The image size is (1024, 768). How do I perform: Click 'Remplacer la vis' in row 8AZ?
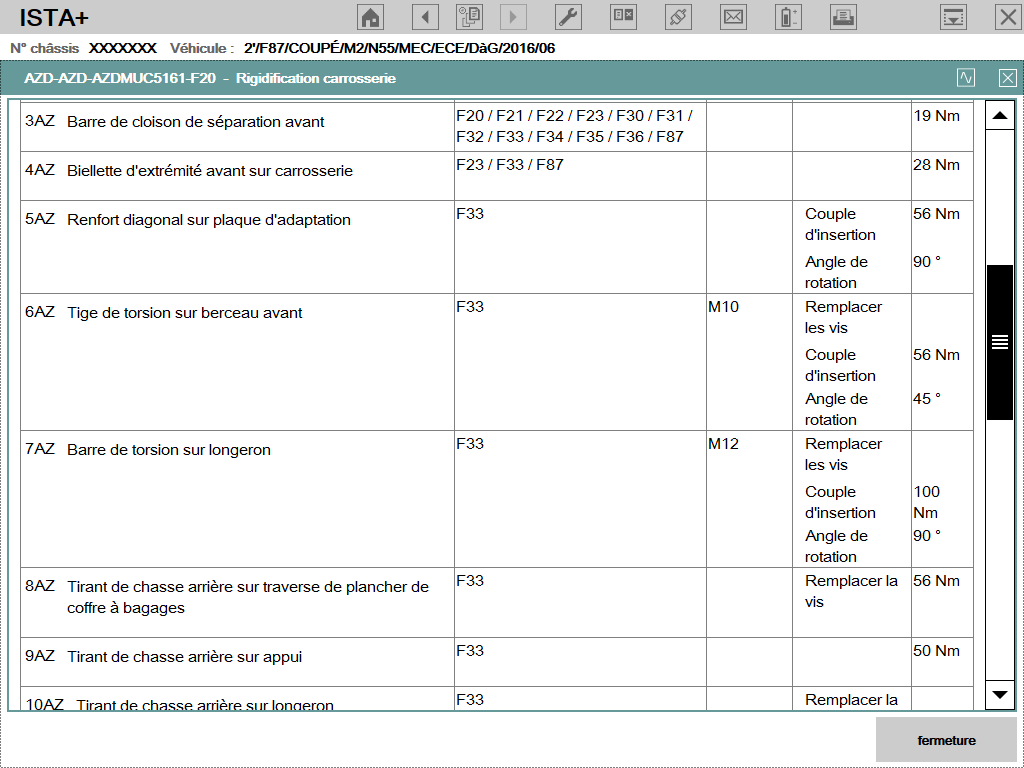(851, 592)
